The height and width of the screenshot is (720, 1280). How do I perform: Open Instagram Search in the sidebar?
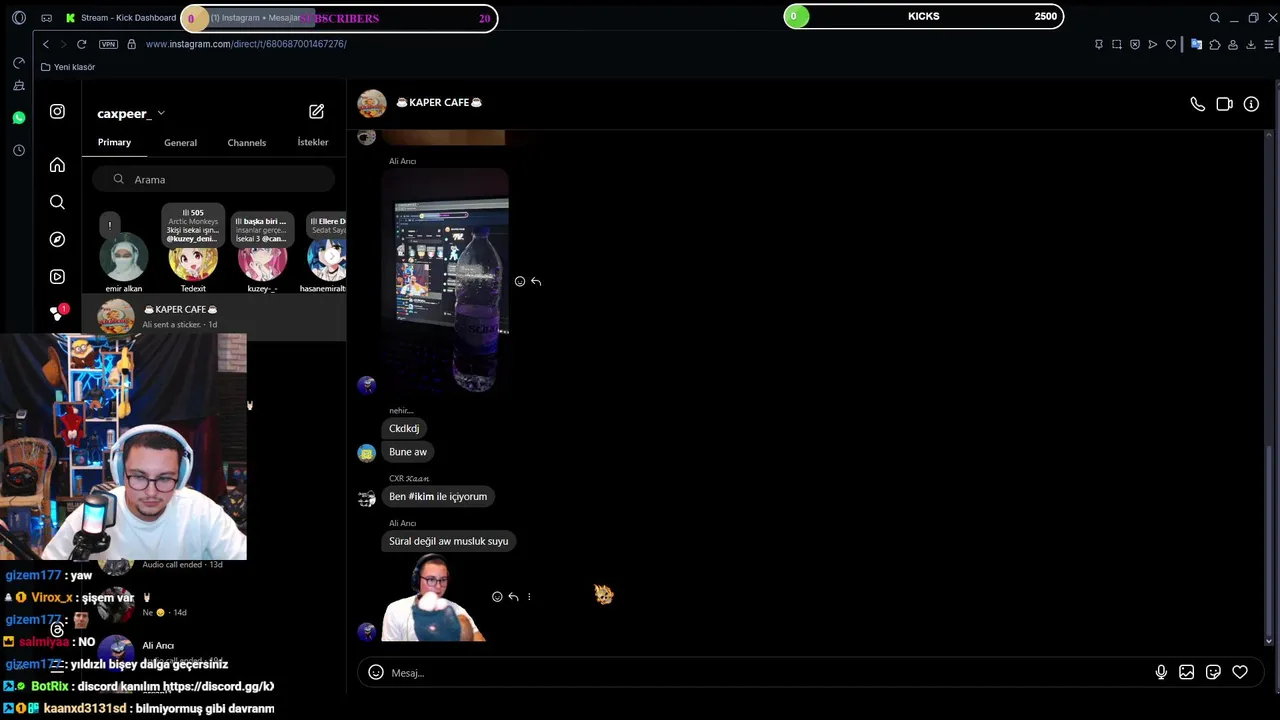[57, 202]
